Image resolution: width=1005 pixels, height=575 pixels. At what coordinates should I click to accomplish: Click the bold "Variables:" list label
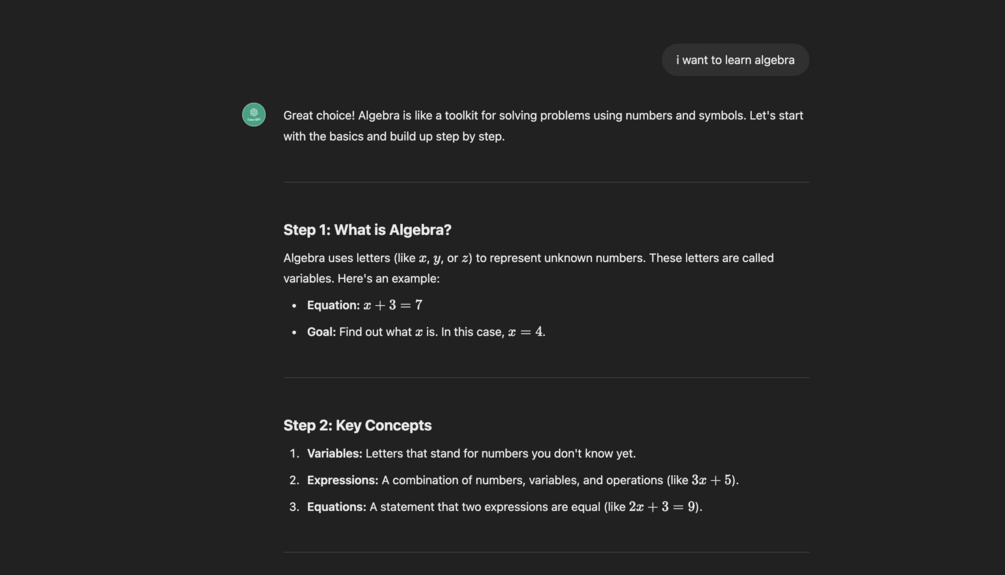(334, 453)
